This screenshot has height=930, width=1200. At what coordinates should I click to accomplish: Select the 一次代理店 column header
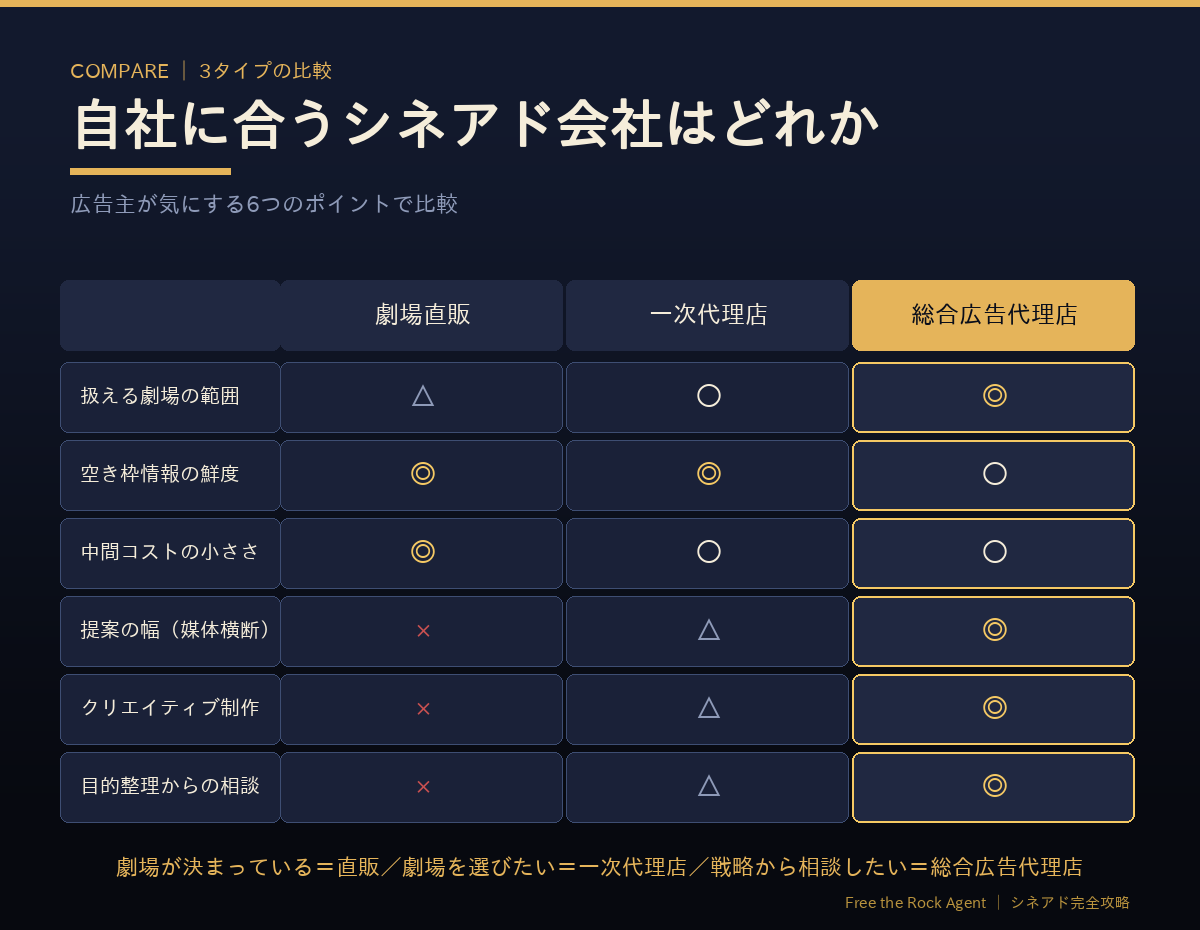coord(708,315)
